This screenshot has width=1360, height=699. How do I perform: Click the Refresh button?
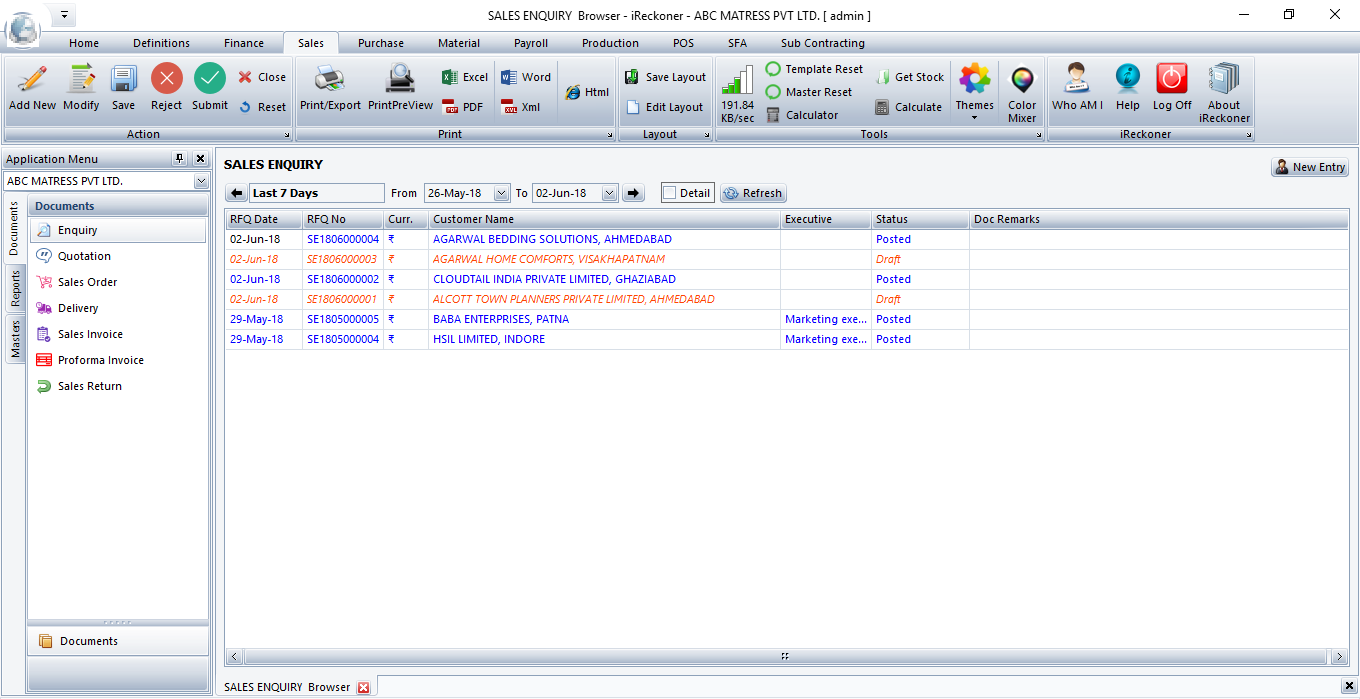click(753, 193)
